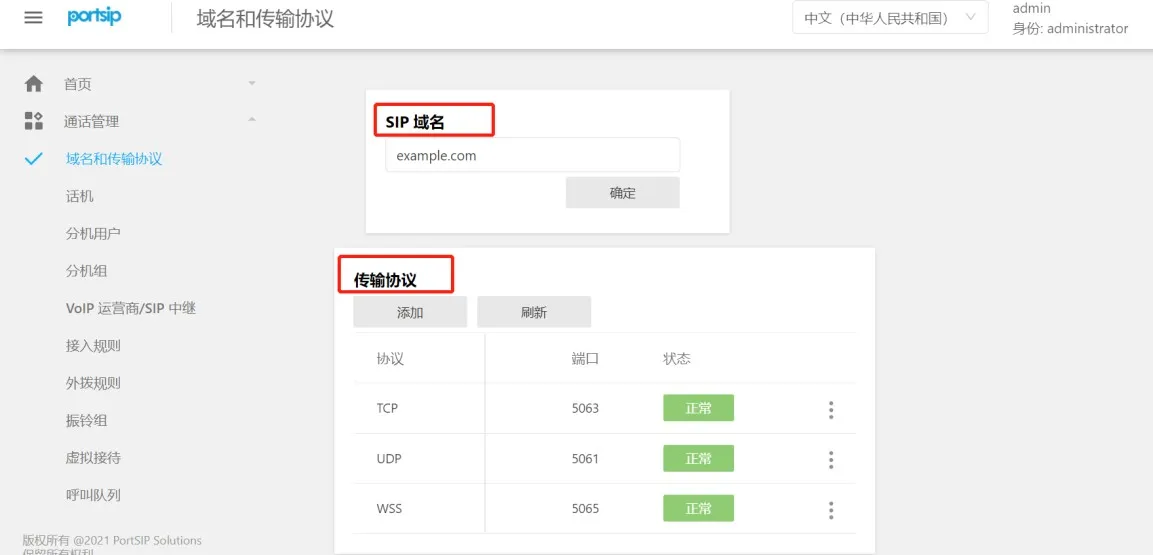
Task: Collapse the 通话管理 sidebar section arrow
Action: point(252,120)
